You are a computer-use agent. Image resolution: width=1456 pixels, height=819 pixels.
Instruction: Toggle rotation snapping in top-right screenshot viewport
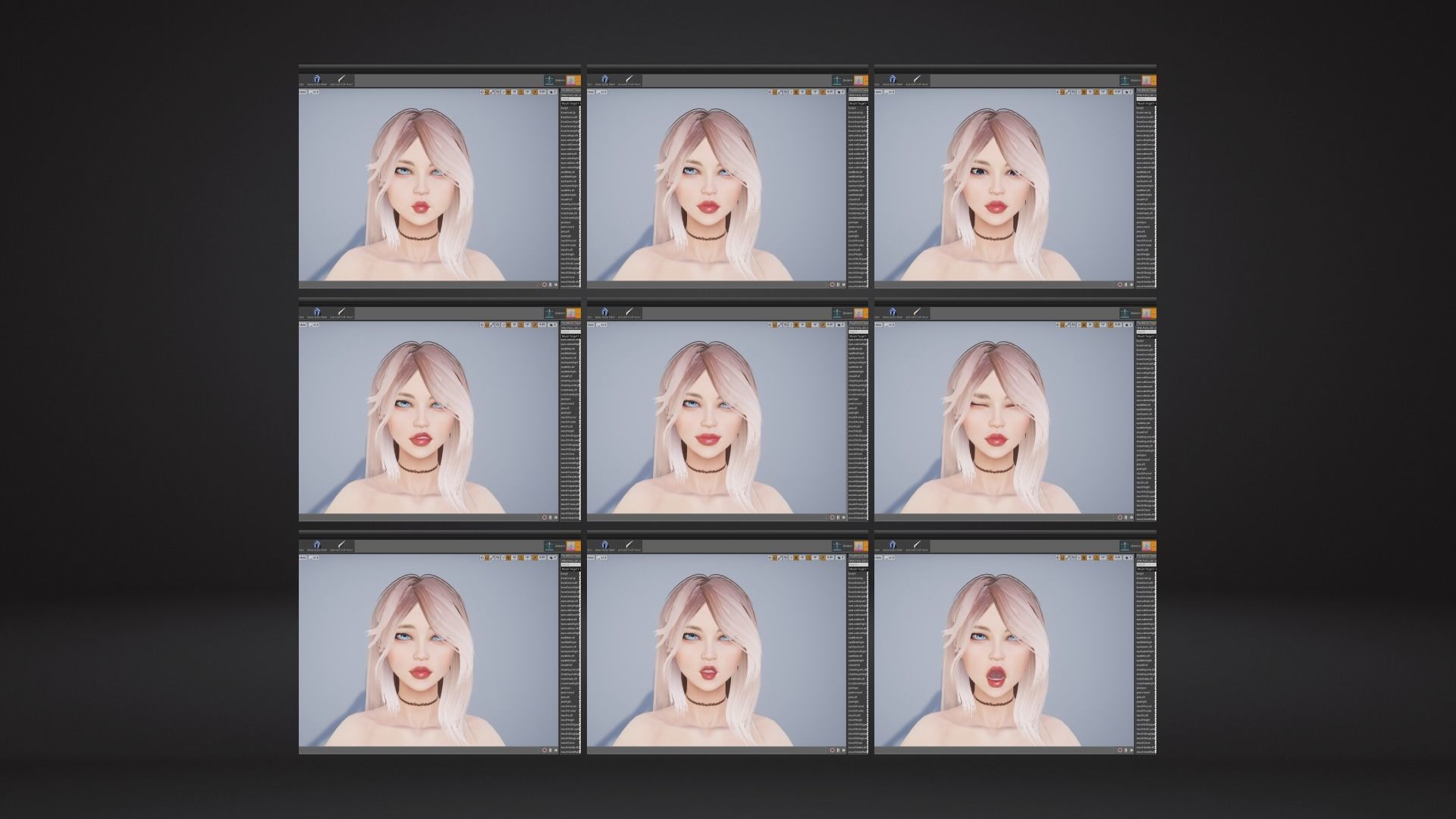click(1097, 92)
